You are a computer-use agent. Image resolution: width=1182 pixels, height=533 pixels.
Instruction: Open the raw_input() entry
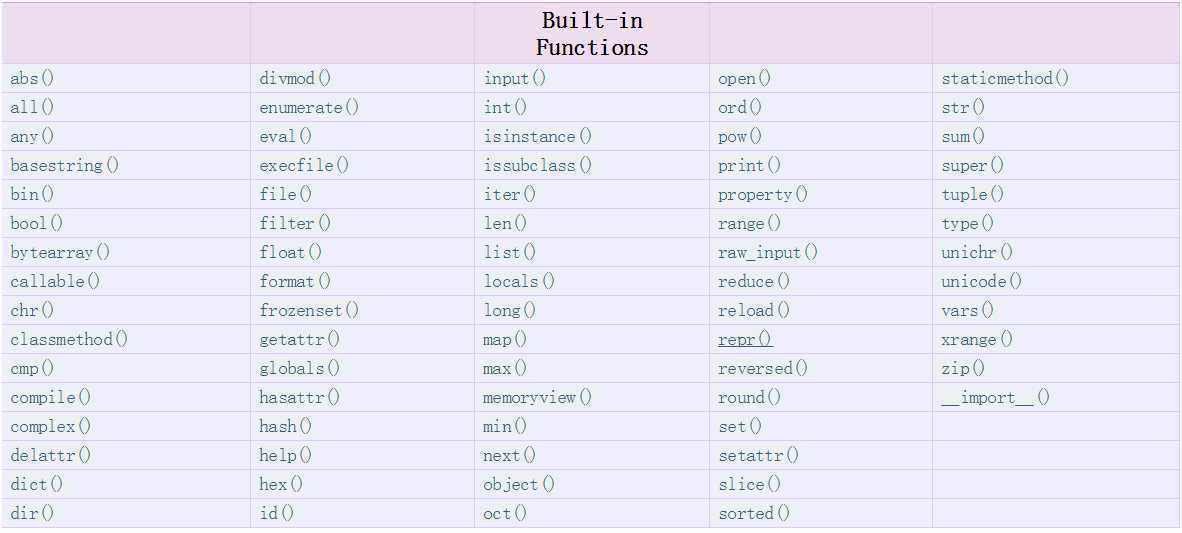coord(767,252)
